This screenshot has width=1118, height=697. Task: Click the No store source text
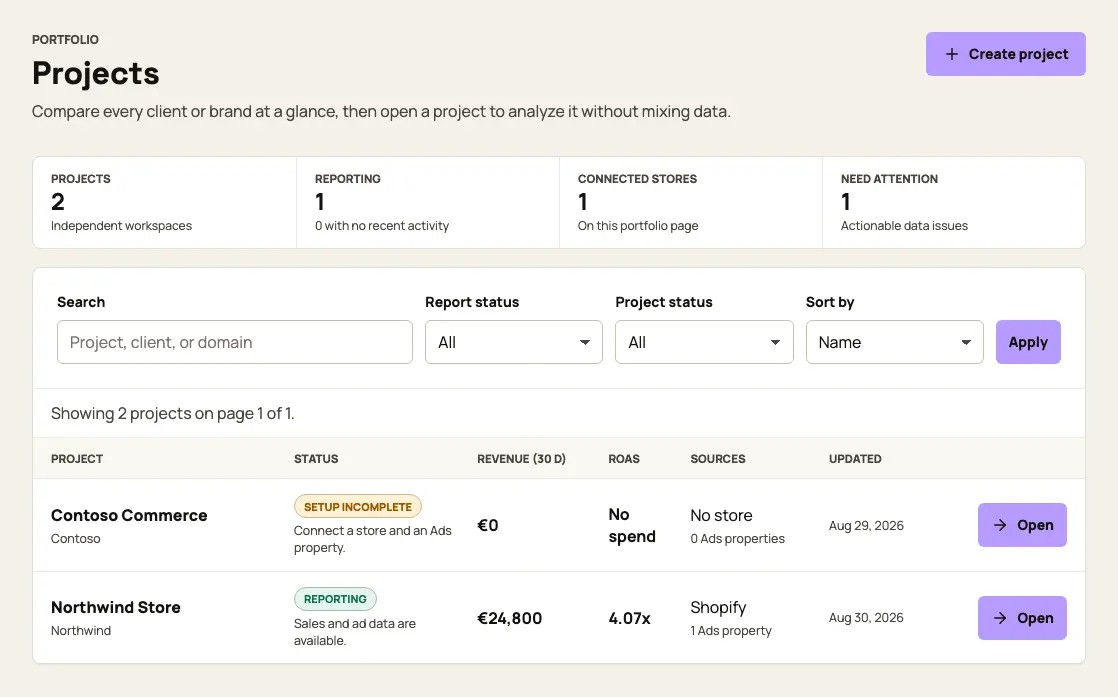[721, 515]
